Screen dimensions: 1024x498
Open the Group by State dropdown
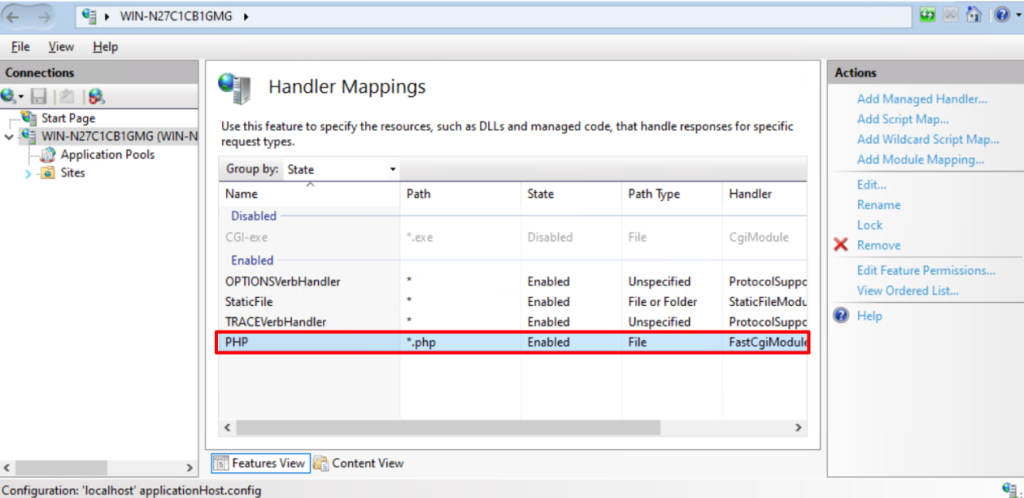341,169
